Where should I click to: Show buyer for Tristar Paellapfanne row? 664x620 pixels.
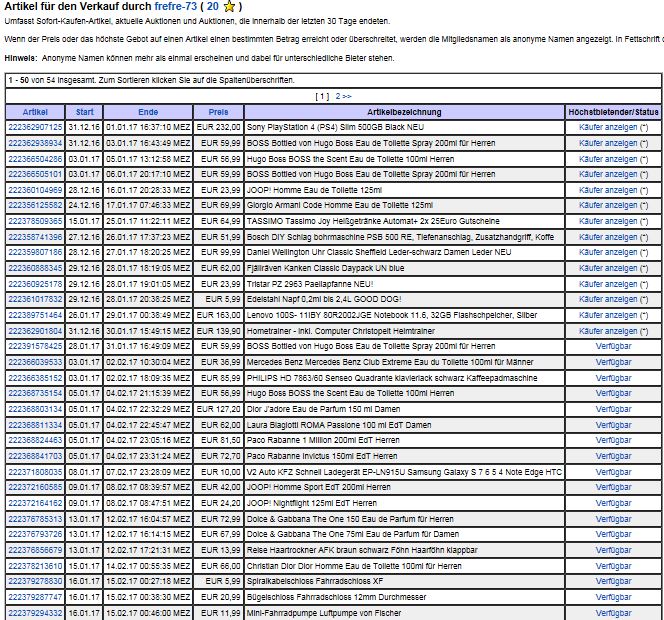(x=608, y=284)
